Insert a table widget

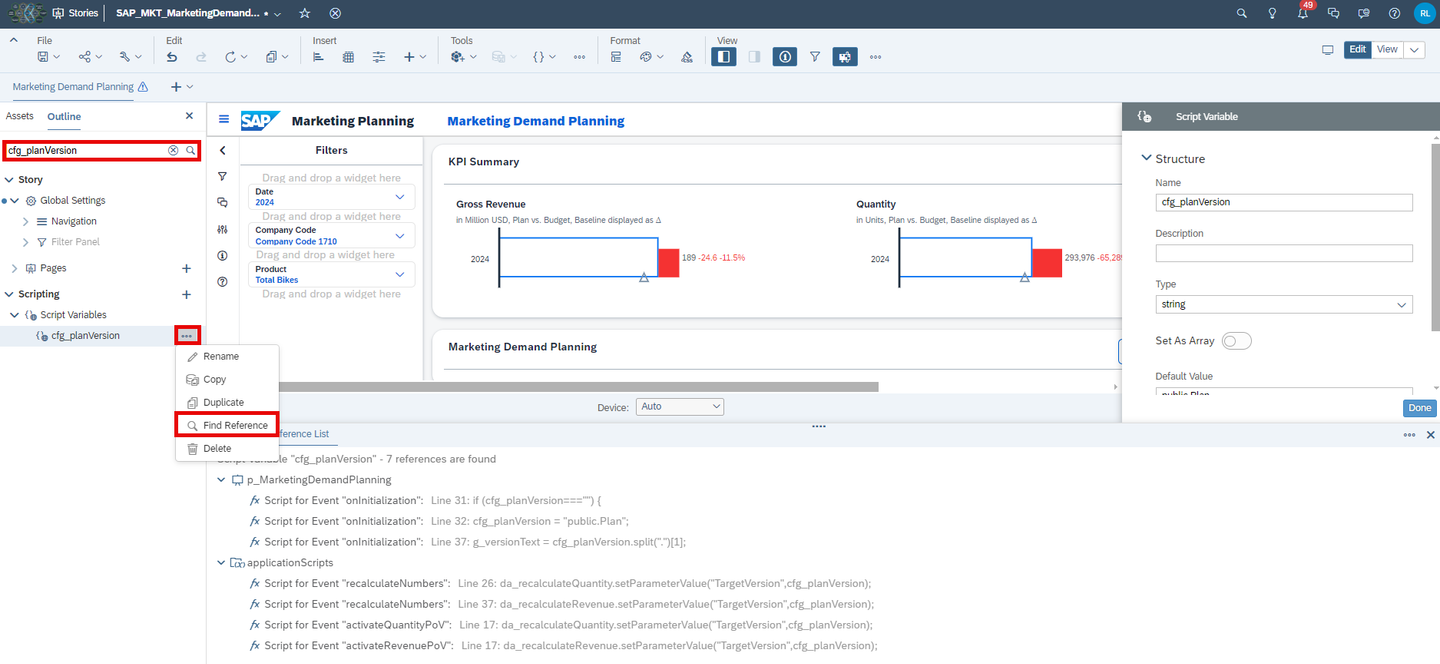[x=348, y=57]
